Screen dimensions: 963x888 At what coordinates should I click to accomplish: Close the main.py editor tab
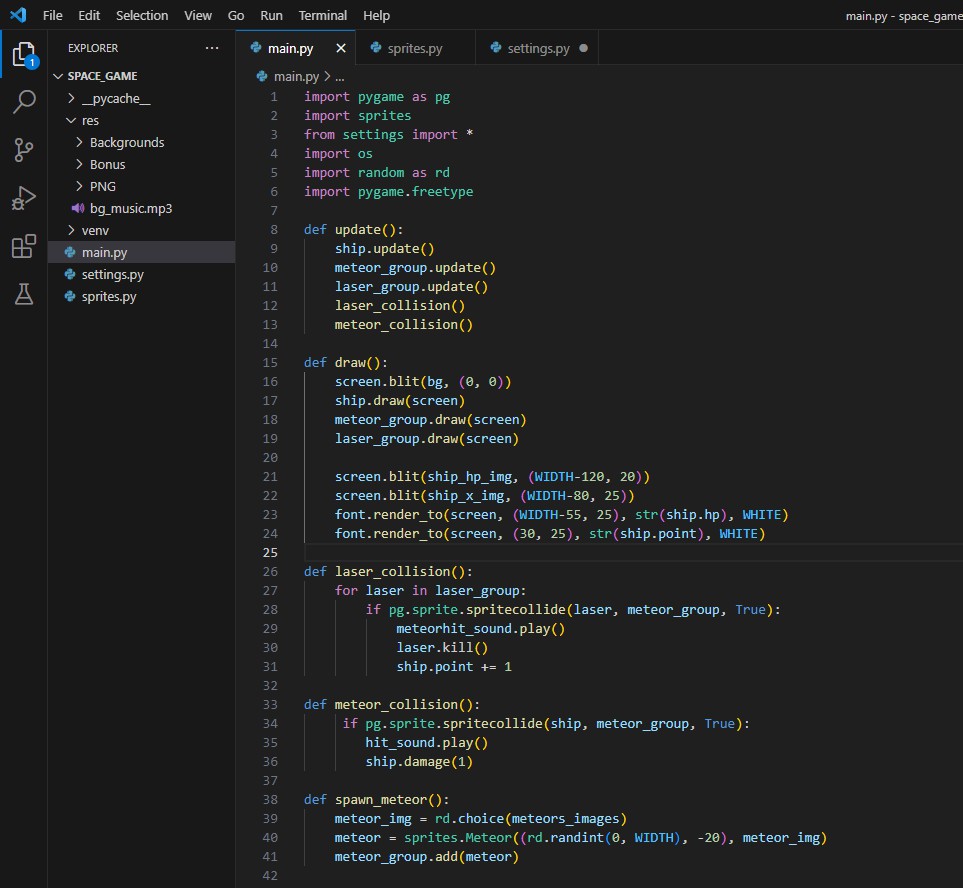coord(341,48)
